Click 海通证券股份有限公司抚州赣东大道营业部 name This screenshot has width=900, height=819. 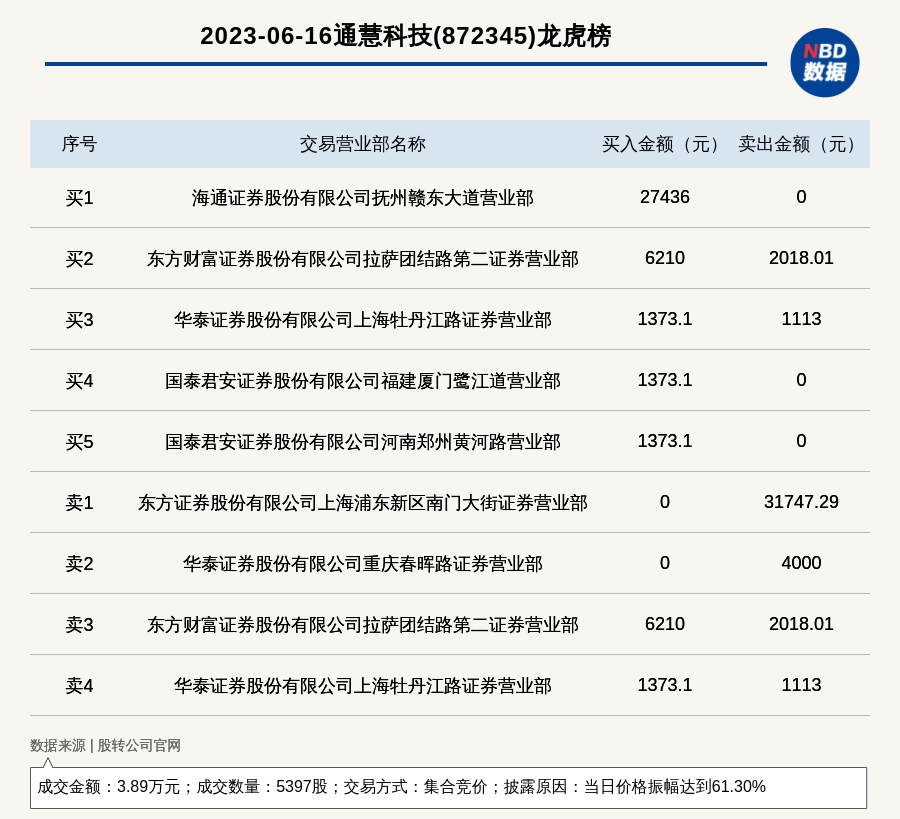[x=363, y=198]
